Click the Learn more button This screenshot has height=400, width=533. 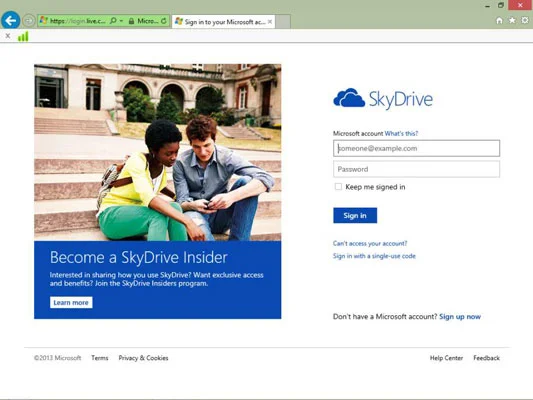coord(71,302)
